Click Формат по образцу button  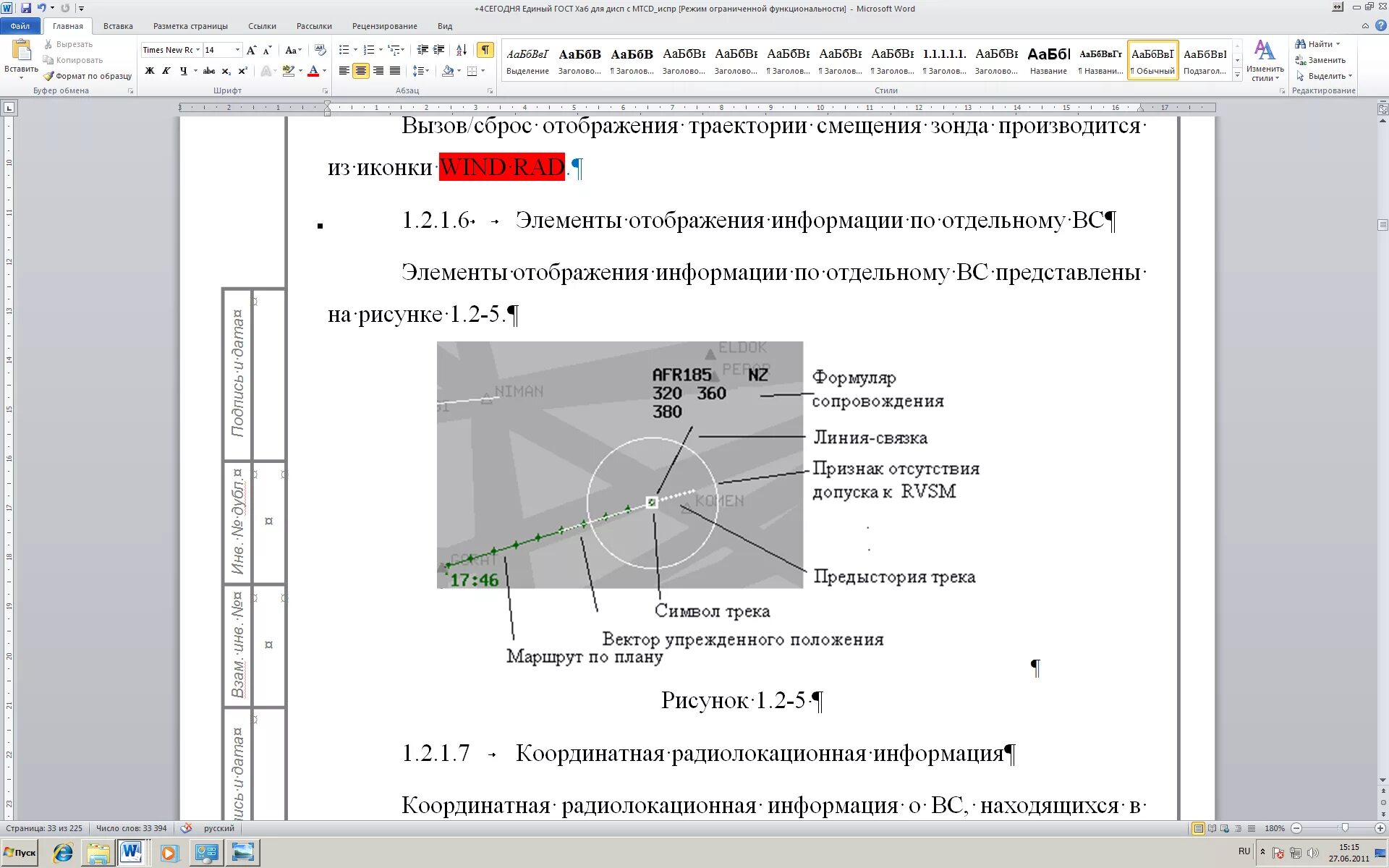(88, 76)
